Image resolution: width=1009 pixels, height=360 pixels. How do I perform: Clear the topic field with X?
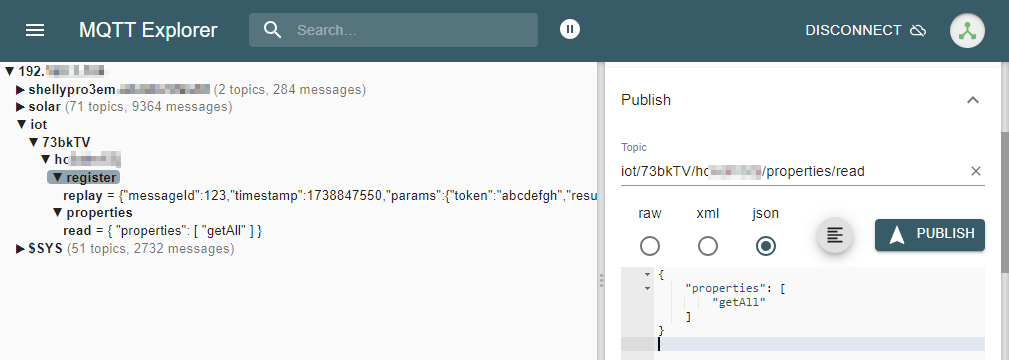976,171
